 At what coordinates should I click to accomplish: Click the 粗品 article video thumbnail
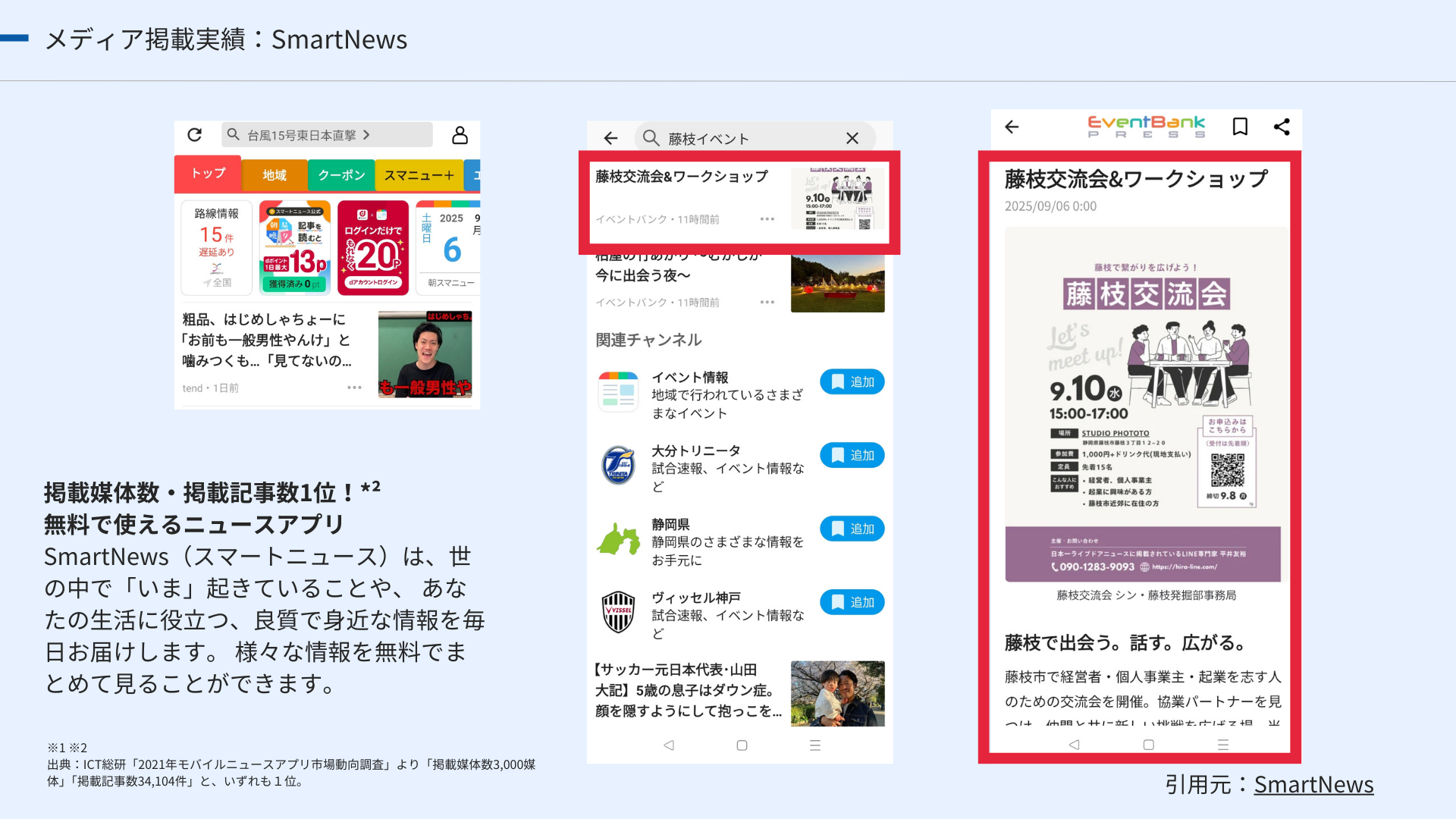pyautogui.click(x=425, y=354)
